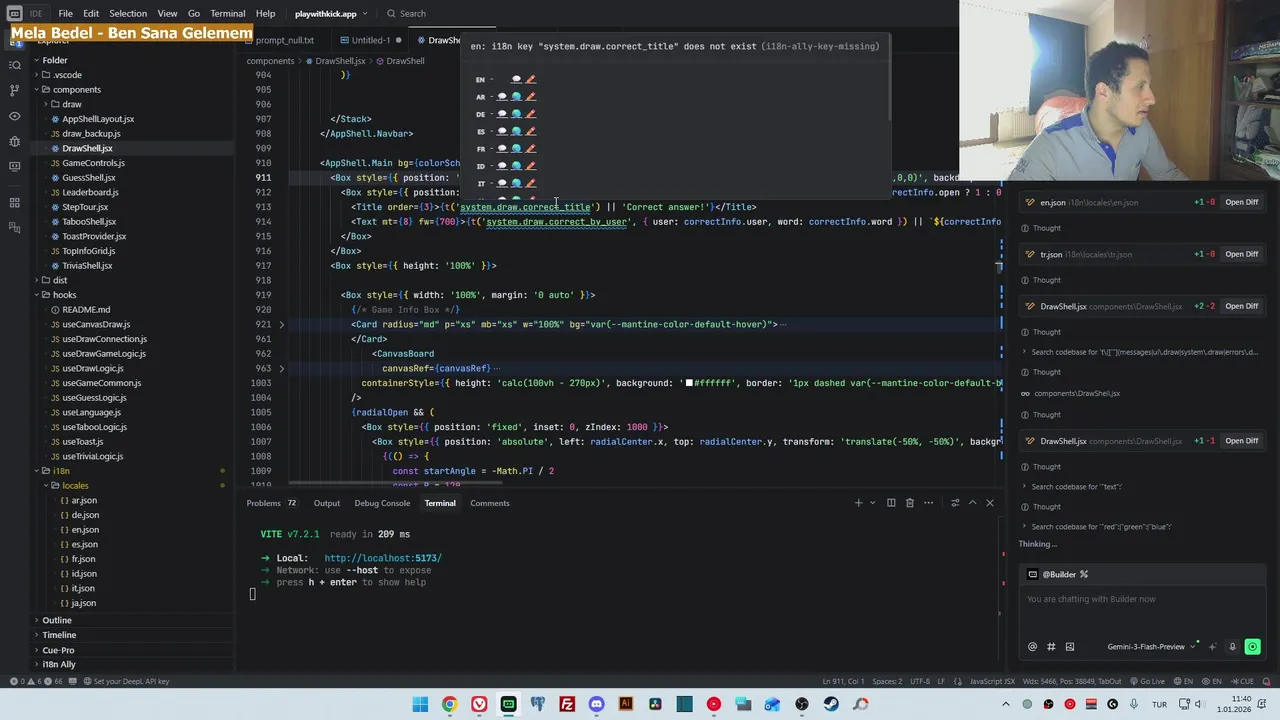
Task: Switch to the Problems tab
Action: (271, 503)
